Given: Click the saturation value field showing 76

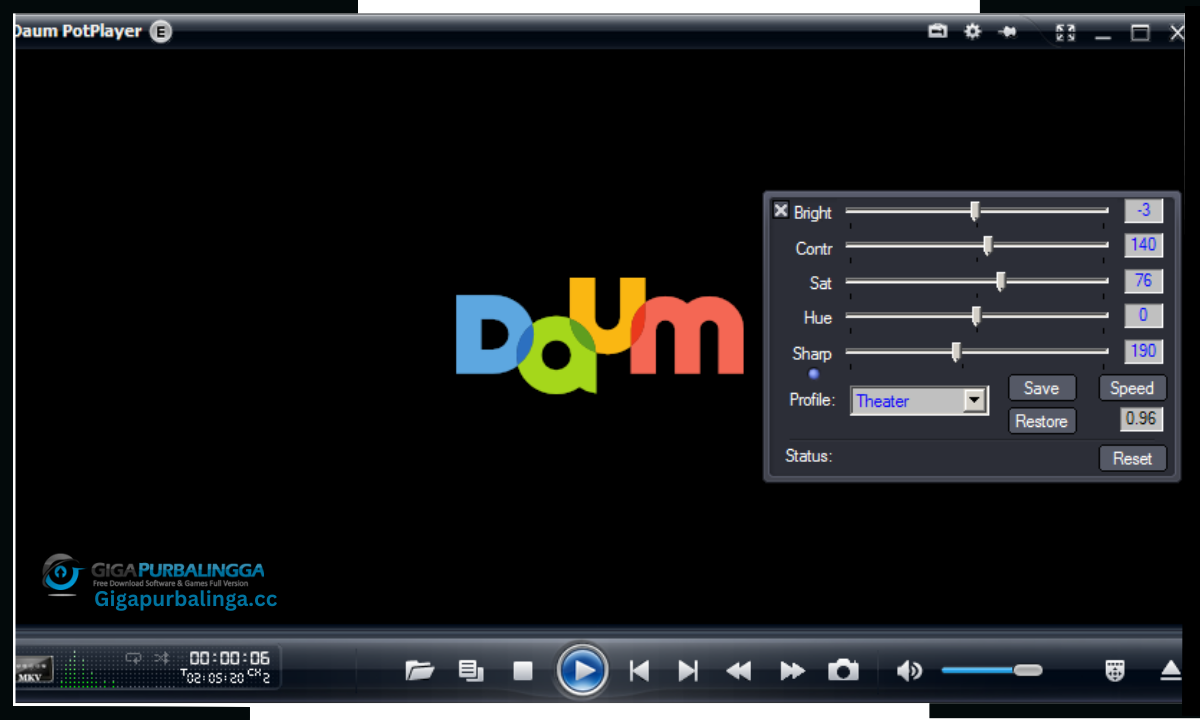Looking at the screenshot, I should pyautogui.click(x=1144, y=281).
